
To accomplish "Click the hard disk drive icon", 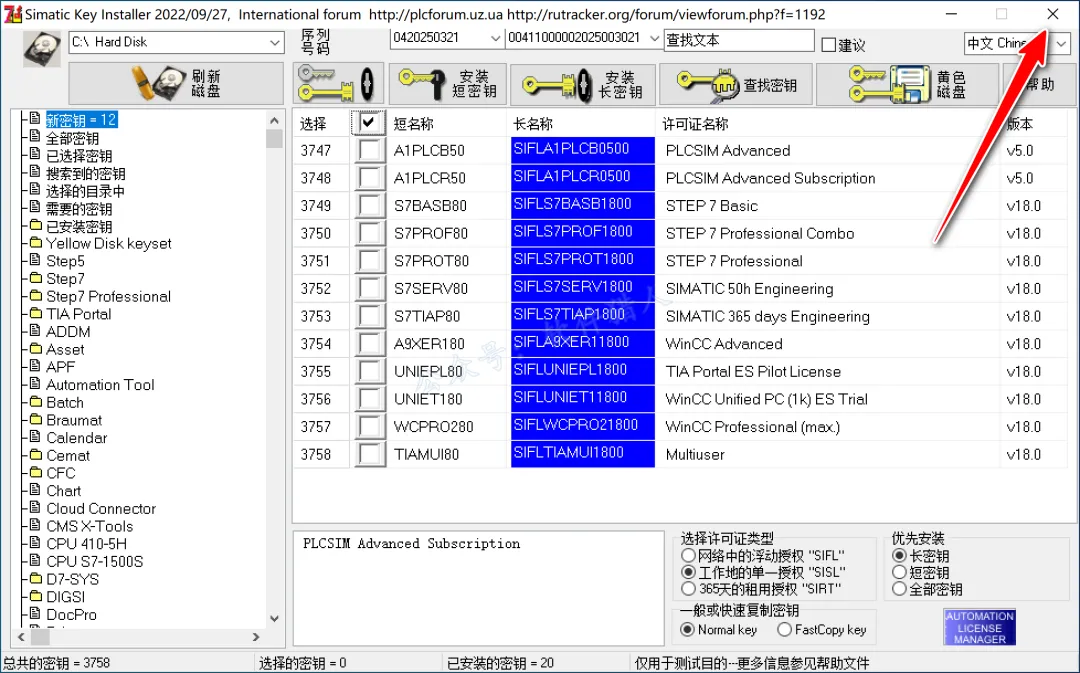I will (41, 48).
